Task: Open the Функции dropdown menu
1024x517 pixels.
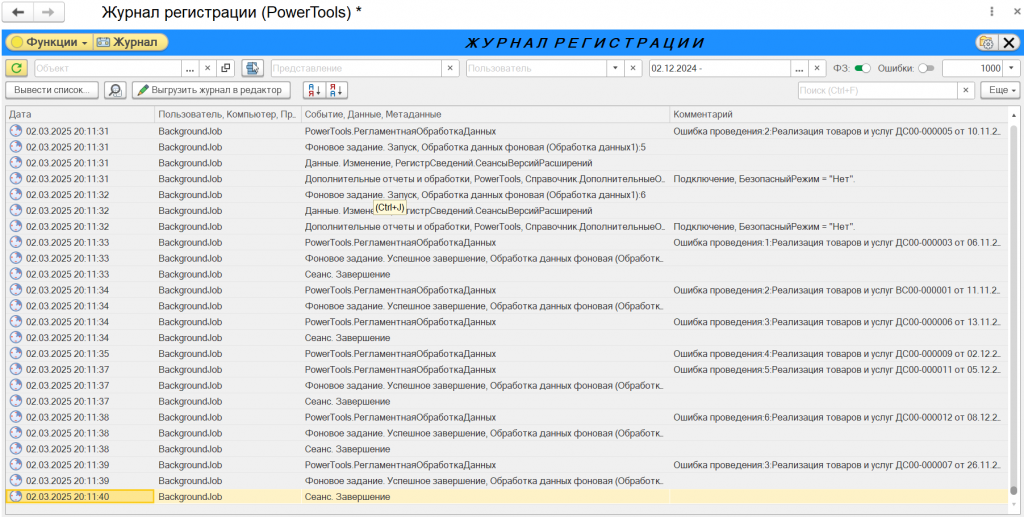Action: coord(50,42)
